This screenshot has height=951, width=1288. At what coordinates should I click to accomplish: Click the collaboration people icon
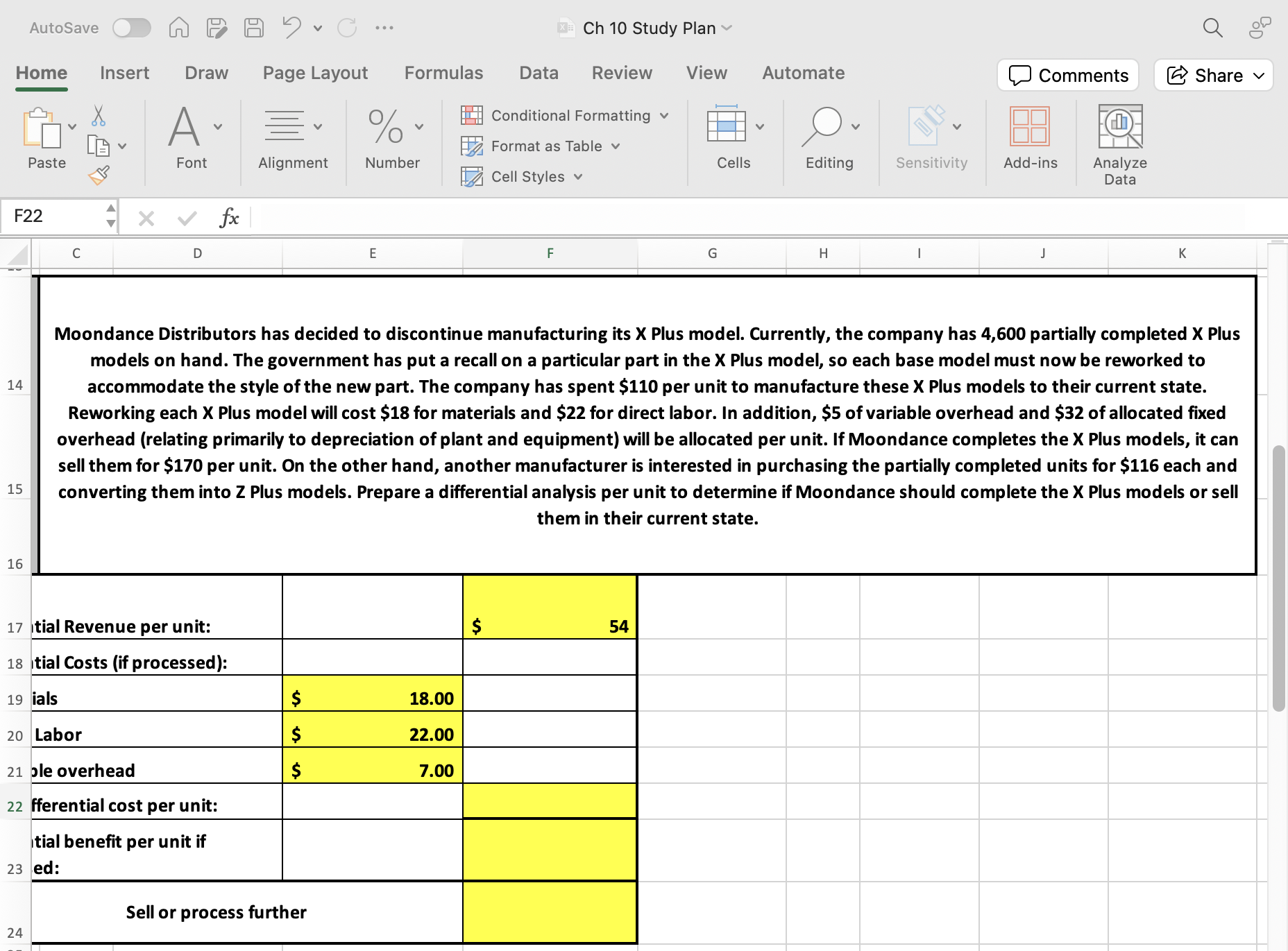coord(1260,28)
